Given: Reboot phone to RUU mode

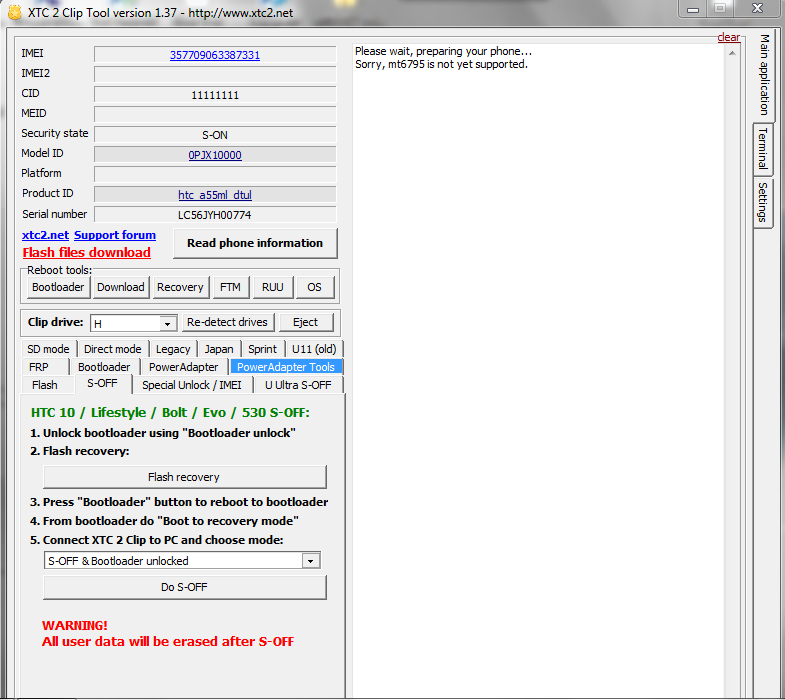Looking at the screenshot, I should point(272,287).
